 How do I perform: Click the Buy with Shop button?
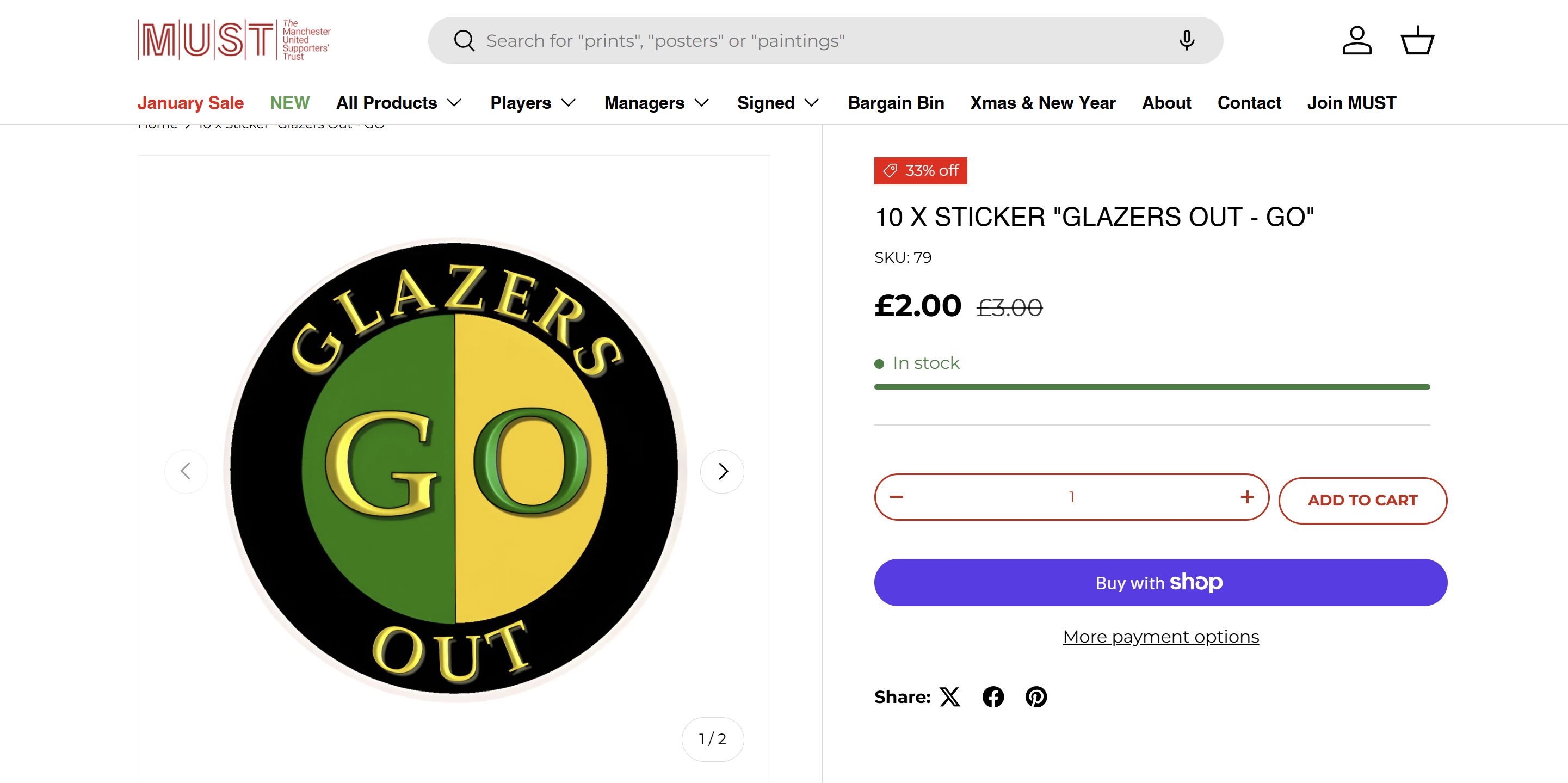pos(1160,582)
